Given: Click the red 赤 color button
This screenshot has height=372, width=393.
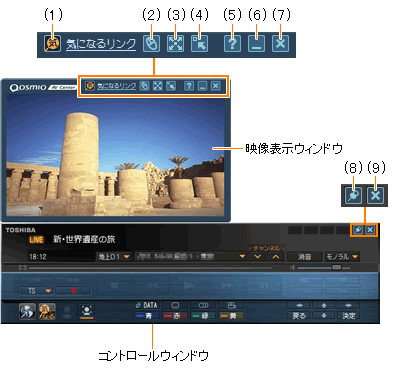Looking at the screenshot, I should (175, 315).
